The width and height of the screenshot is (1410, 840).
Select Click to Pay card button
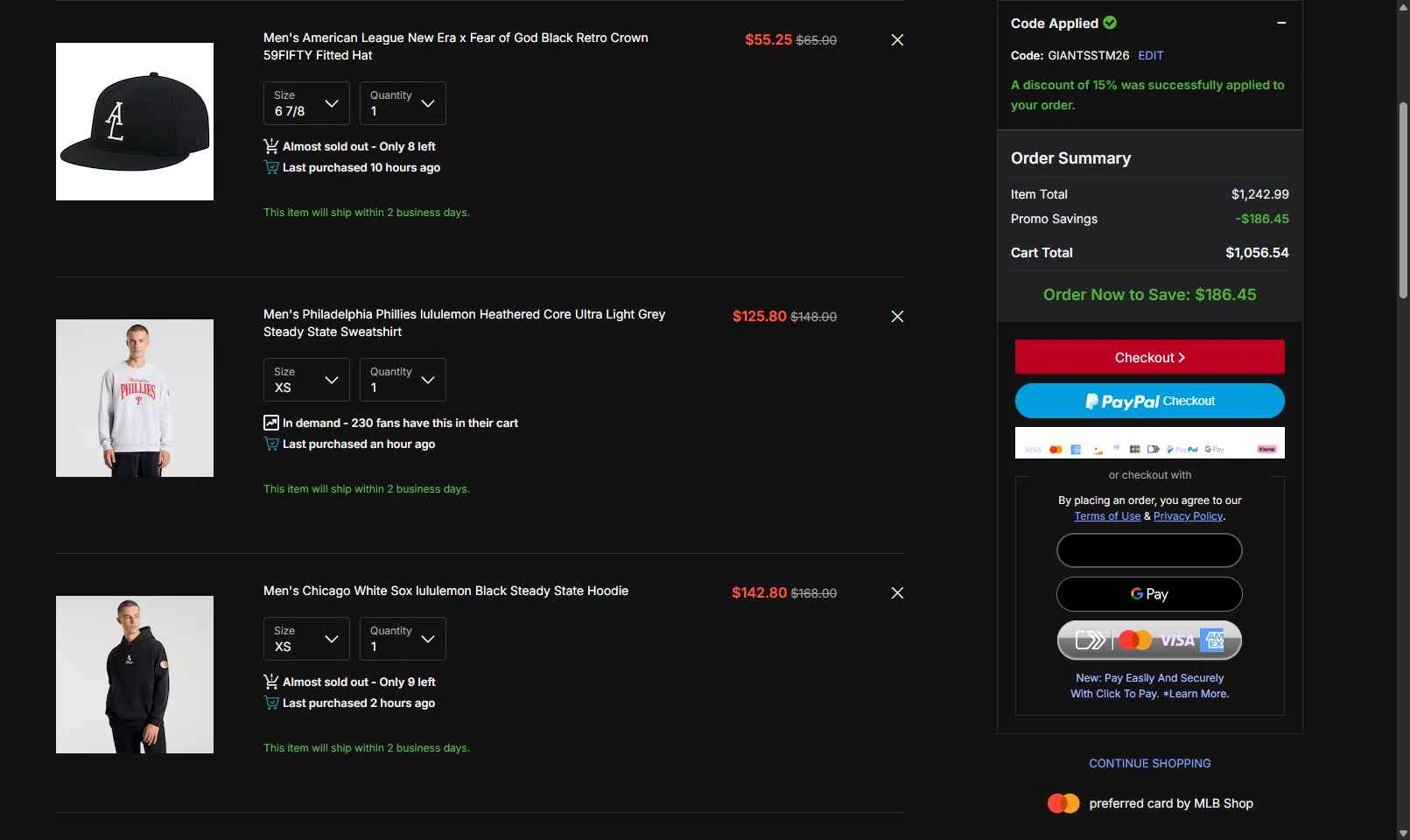coord(1149,640)
